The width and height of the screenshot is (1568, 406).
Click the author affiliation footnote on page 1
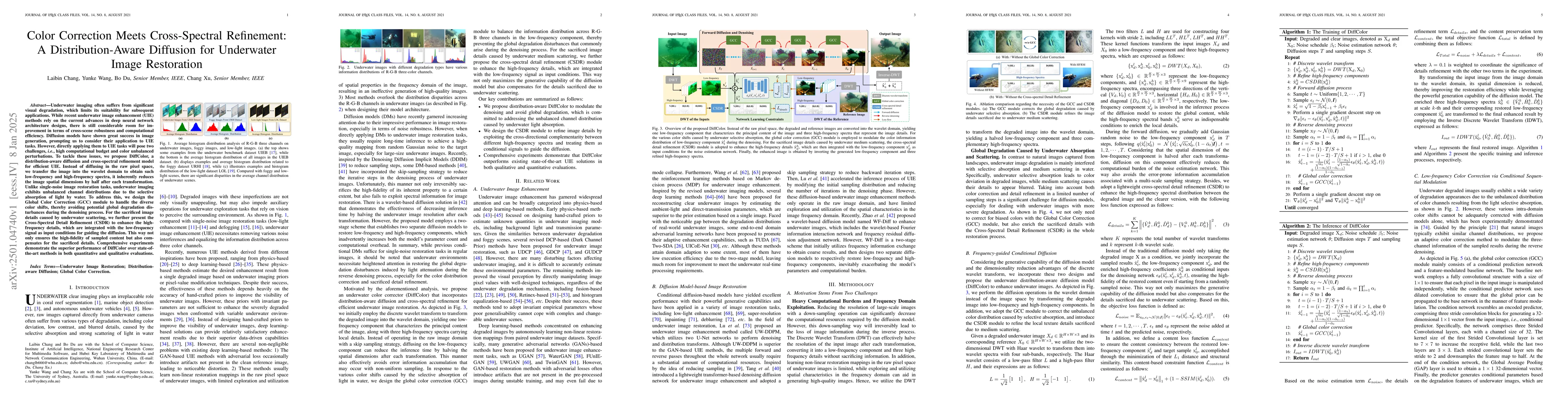coord(89,362)
